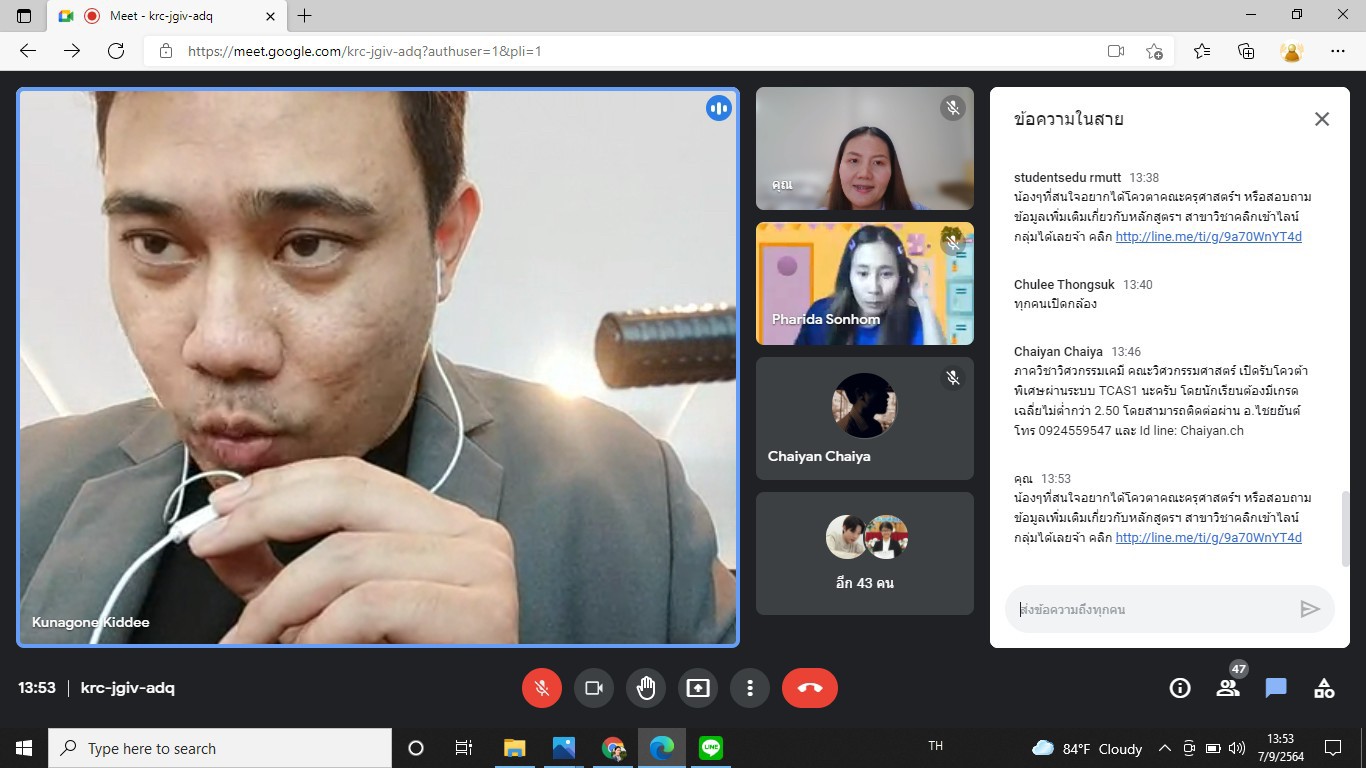Close the Meet krc-jgiv-adq tab
The image size is (1366, 768).
point(271,16)
